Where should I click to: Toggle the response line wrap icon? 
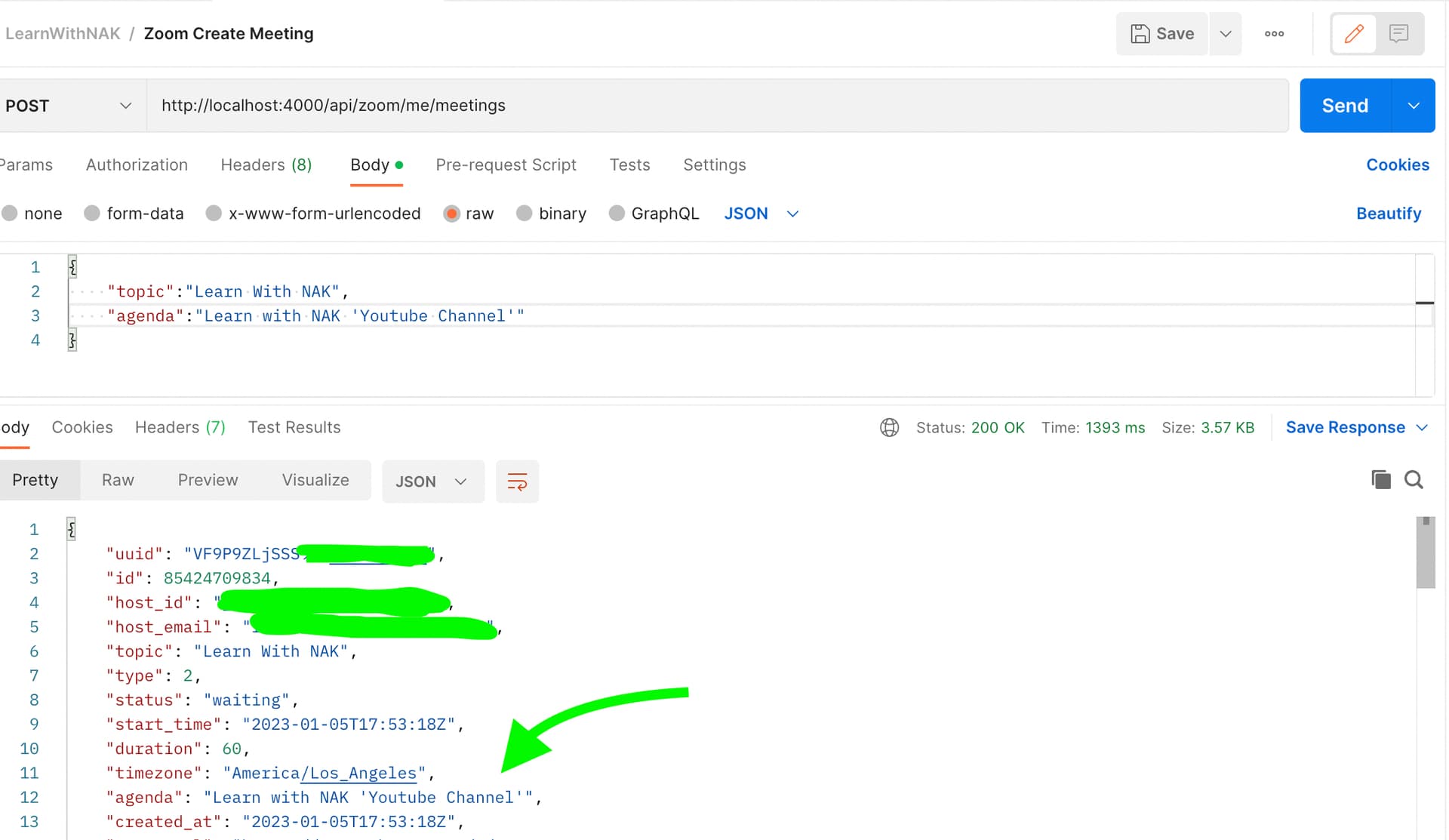[517, 482]
